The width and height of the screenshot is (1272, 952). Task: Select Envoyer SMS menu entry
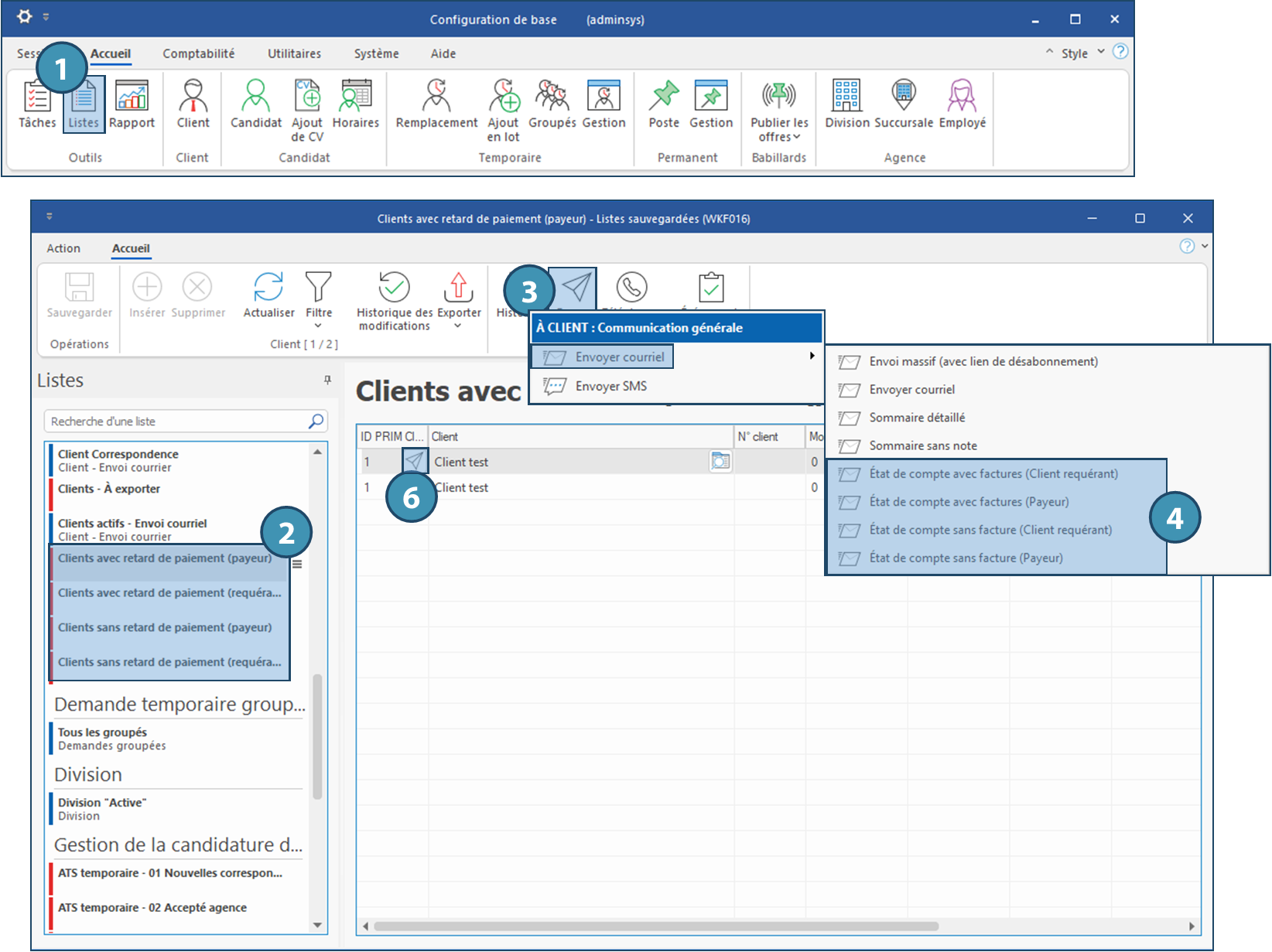pyautogui.click(x=610, y=386)
